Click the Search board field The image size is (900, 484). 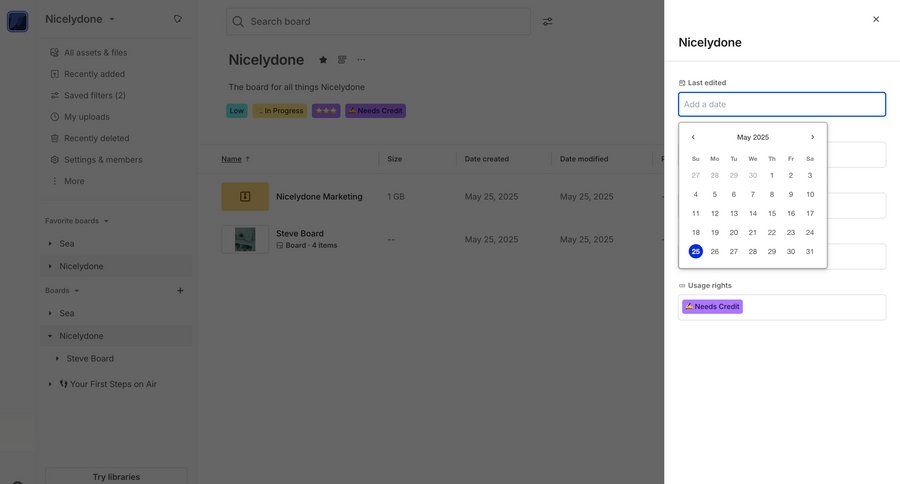point(378,21)
